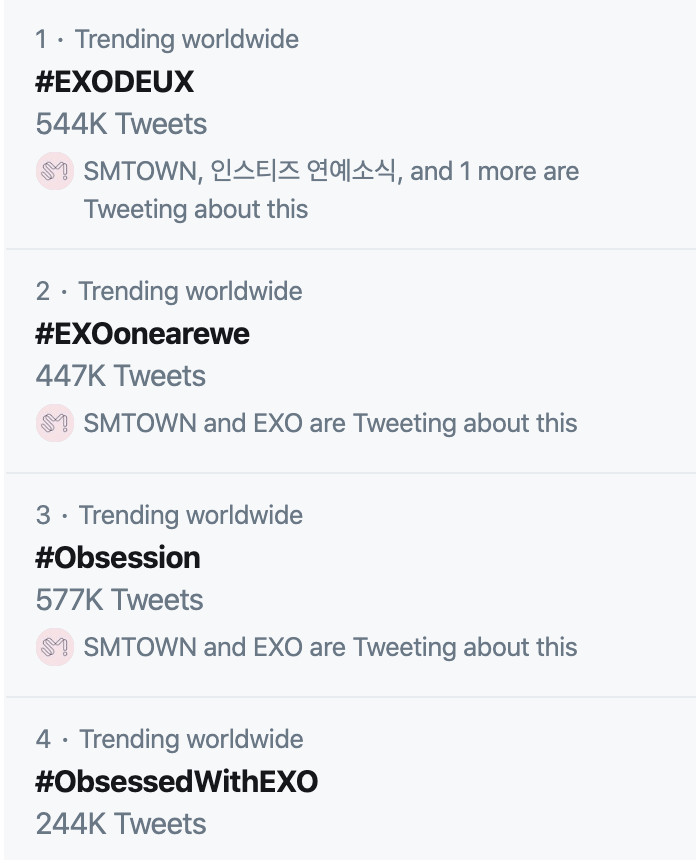This screenshot has height=860, width=696.
Task: Click SMTOWN avatar under #EXOonearewe trend
Action: (55, 423)
